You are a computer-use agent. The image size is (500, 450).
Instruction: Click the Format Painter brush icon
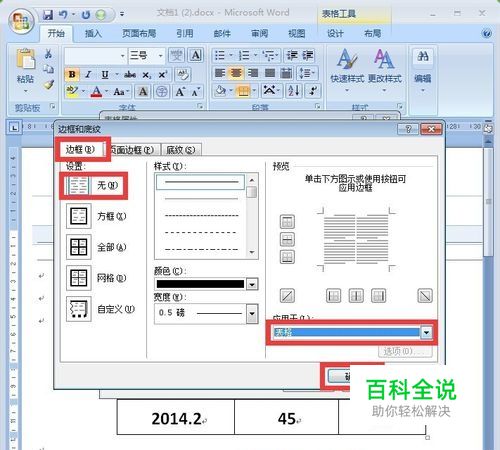[x=49, y=85]
